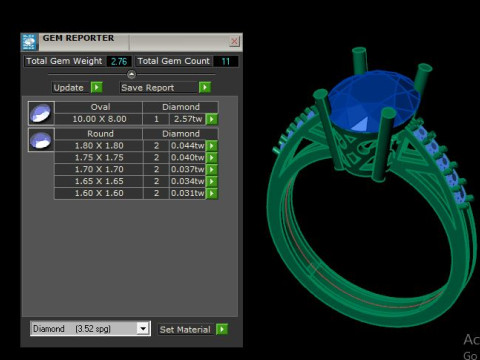Click the Set Material button label
The height and width of the screenshot is (360, 480).
pyautogui.click(x=185, y=329)
